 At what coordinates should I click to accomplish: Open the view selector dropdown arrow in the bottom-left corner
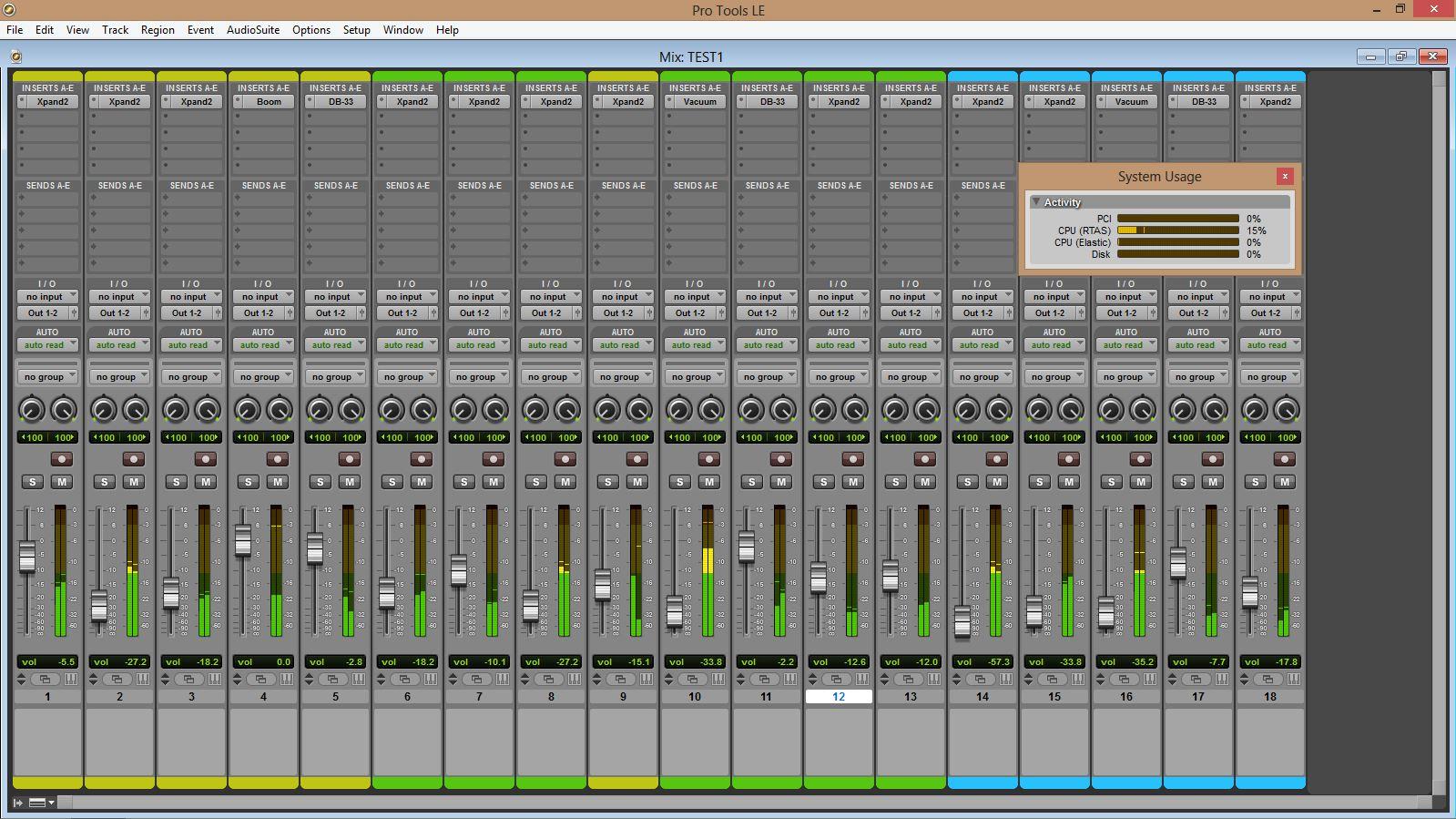click(52, 803)
